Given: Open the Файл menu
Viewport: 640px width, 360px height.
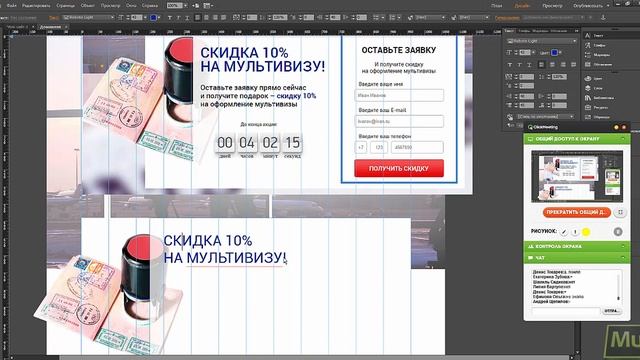Looking at the screenshot, I should tap(11, 6).
